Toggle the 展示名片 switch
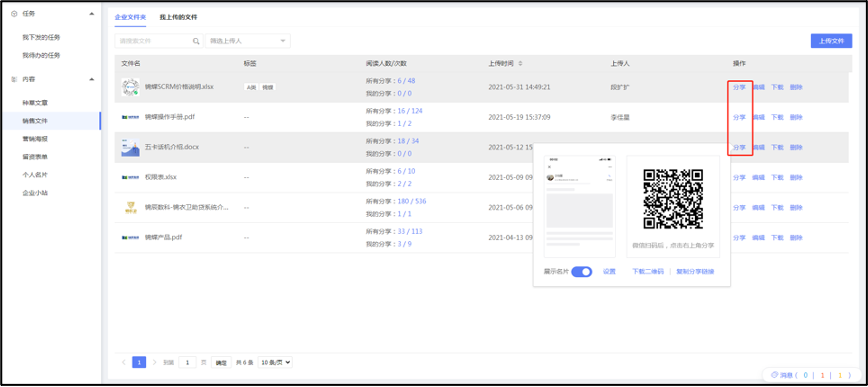The width and height of the screenshot is (868, 387). coord(582,272)
